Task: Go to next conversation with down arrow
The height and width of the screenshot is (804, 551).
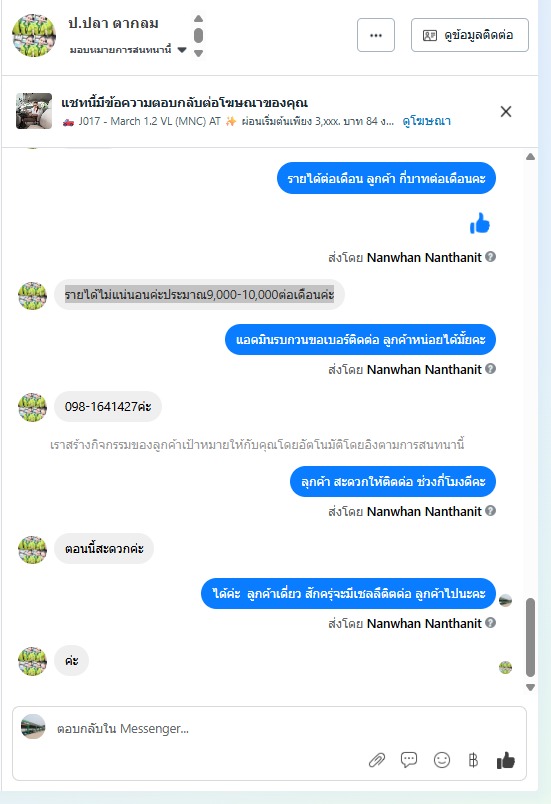Action: (199, 53)
